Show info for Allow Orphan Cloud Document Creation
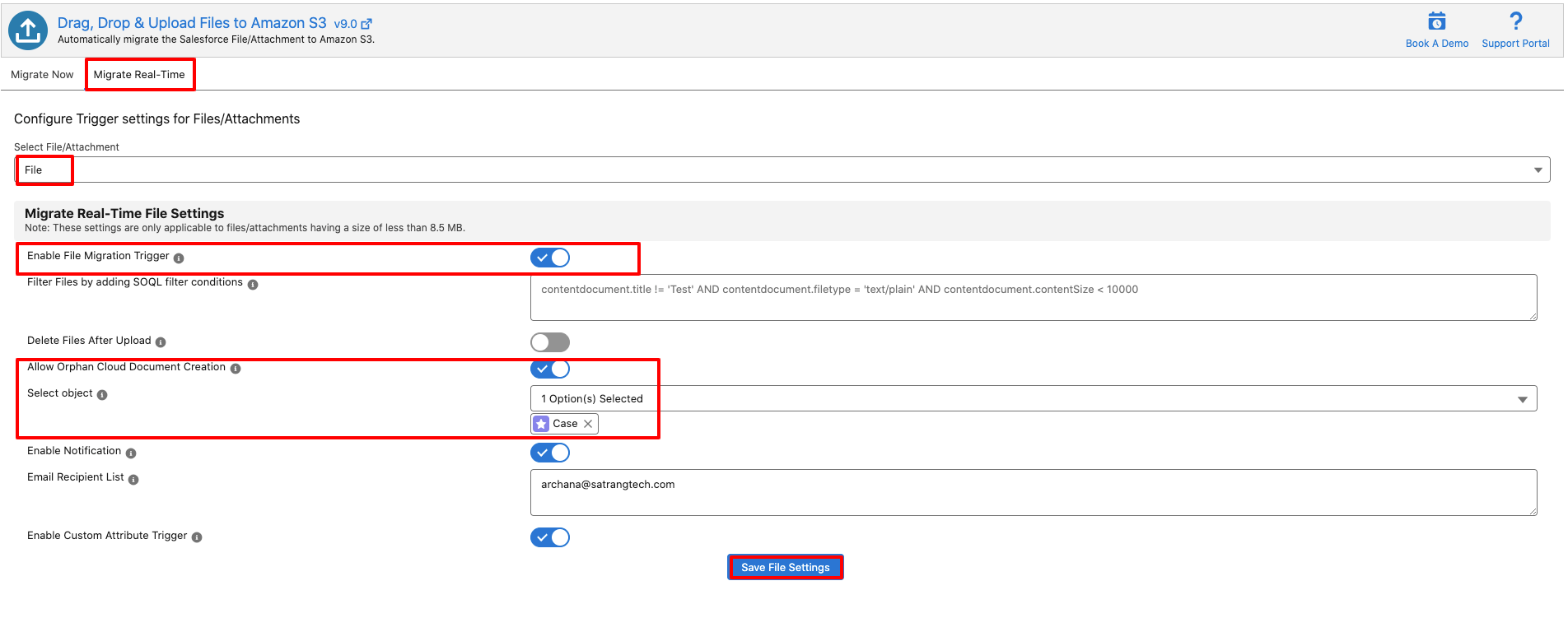Screen dimensions: 1568x632 (236, 369)
